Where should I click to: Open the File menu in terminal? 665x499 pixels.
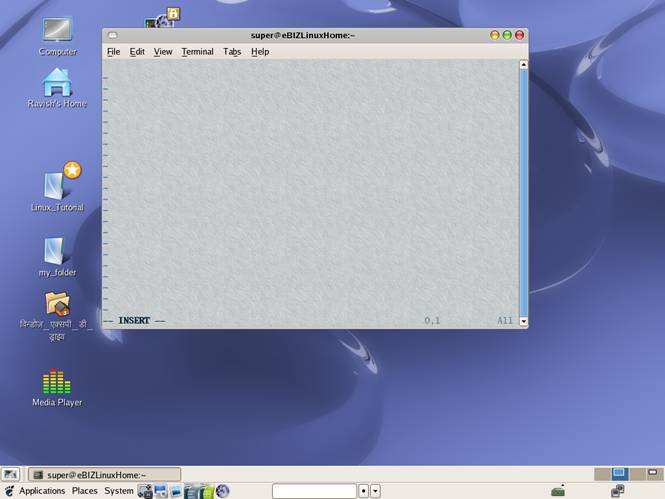click(x=113, y=52)
